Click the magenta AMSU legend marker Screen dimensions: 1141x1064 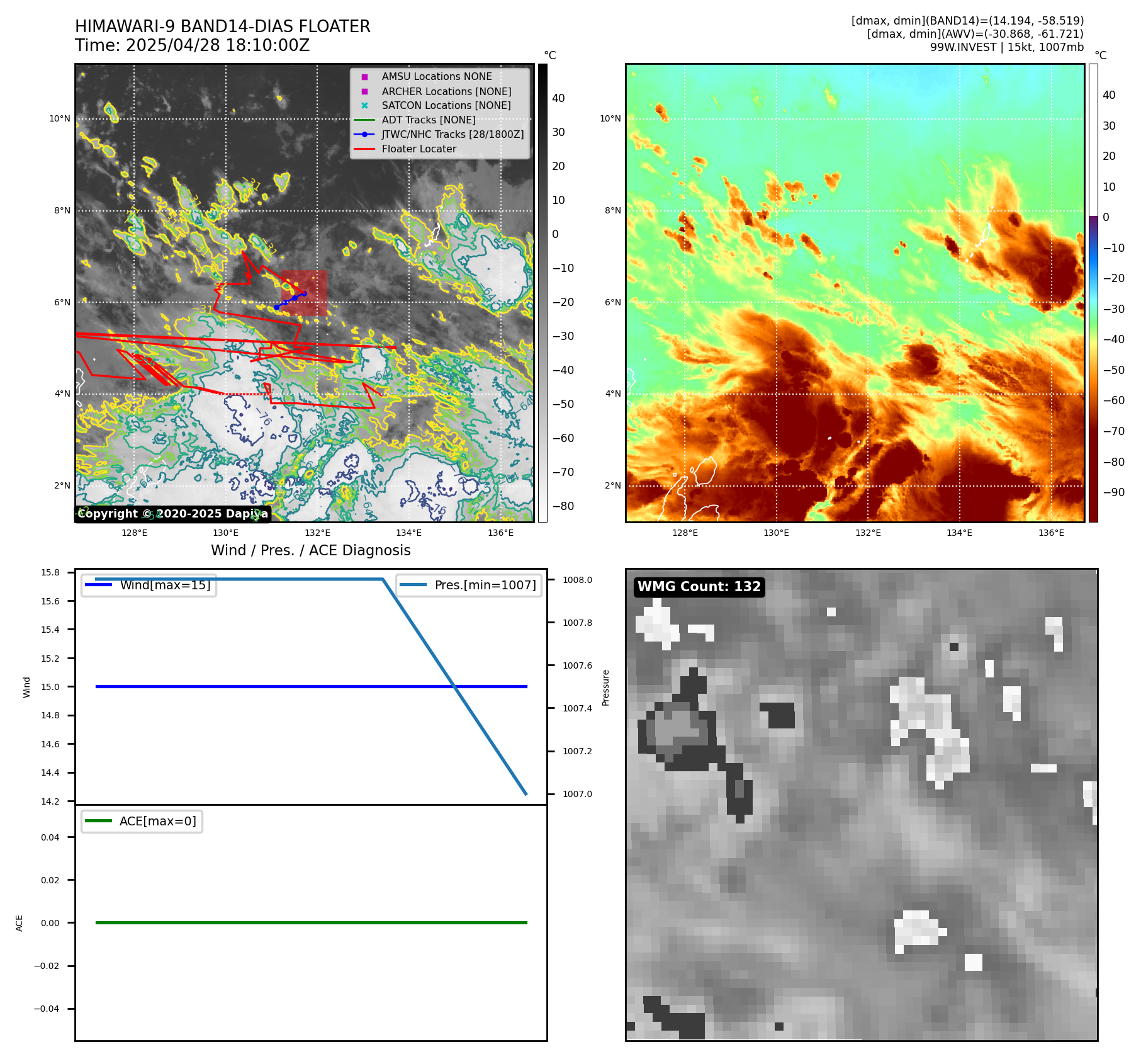[364, 77]
